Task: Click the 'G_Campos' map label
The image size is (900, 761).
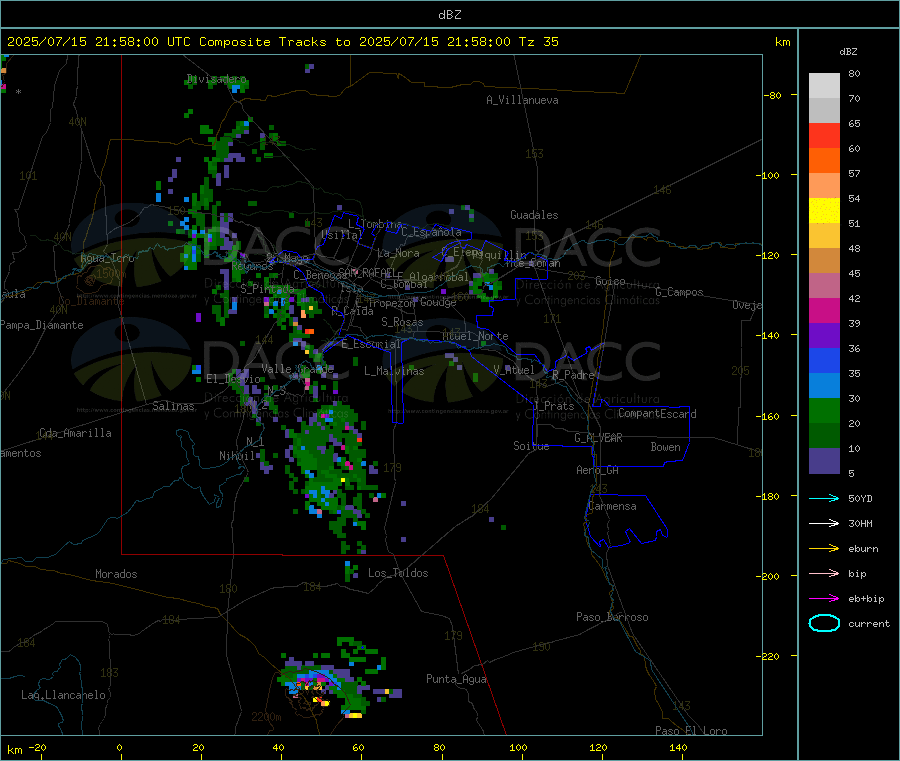Action: tap(679, 292)
